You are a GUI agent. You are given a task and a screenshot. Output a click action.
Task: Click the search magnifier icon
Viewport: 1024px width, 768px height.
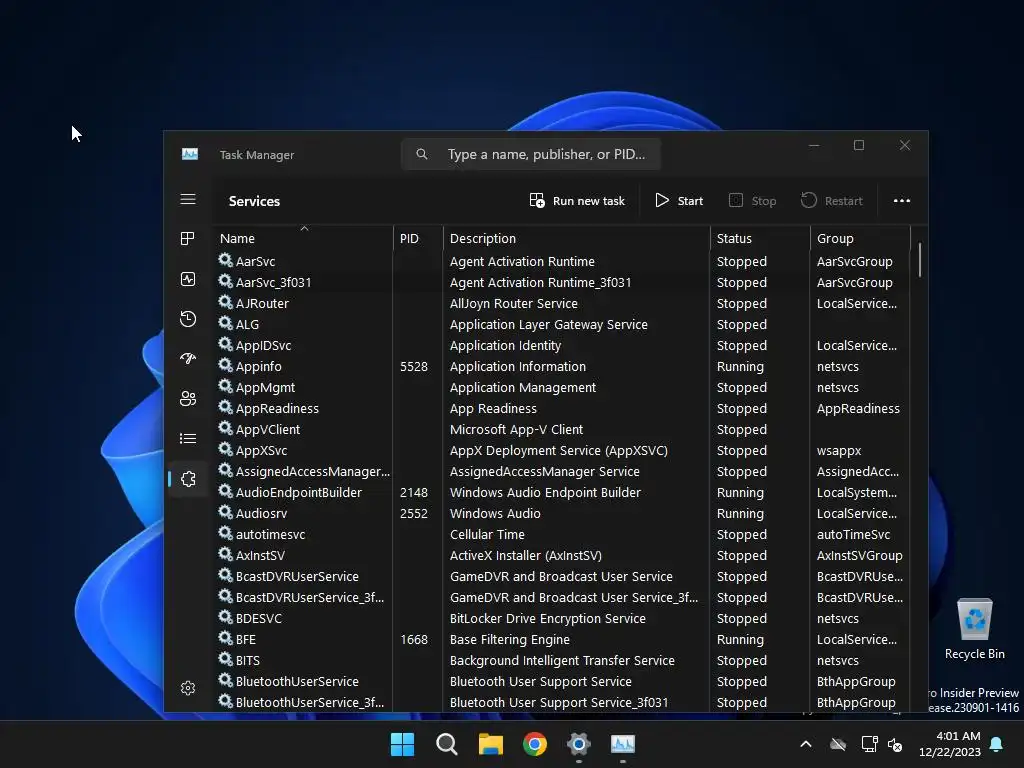click(422, 154)
